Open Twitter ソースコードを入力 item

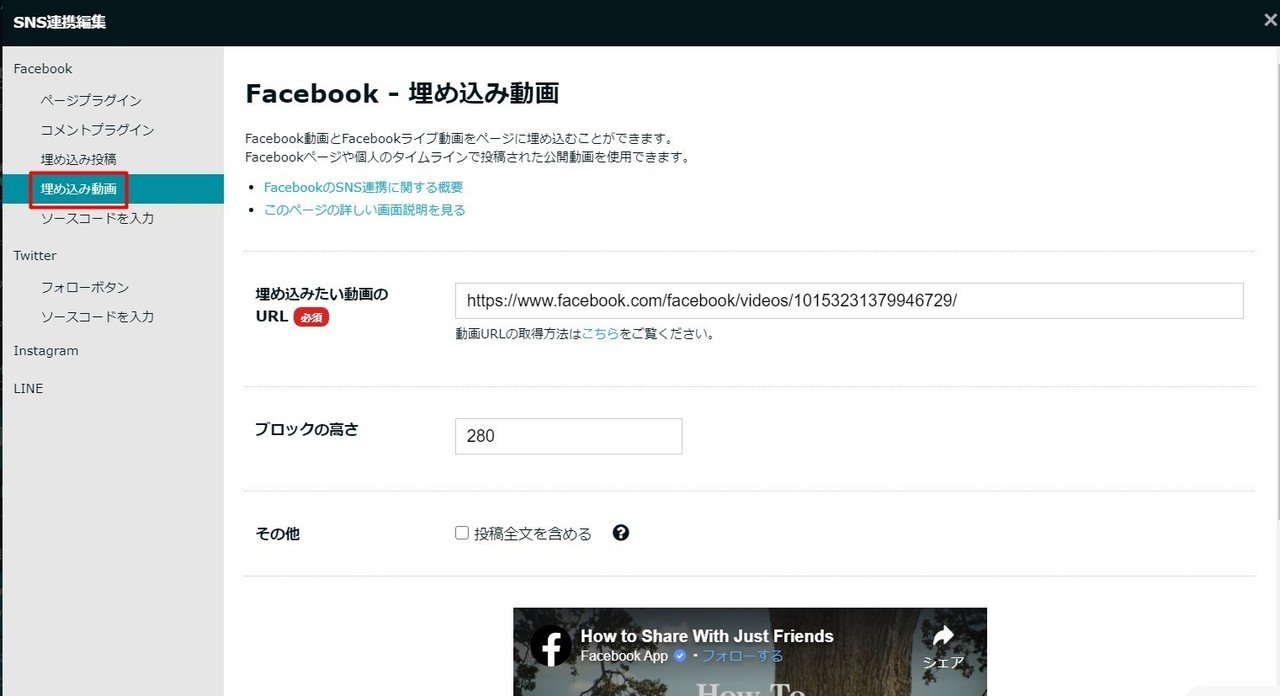97,317
